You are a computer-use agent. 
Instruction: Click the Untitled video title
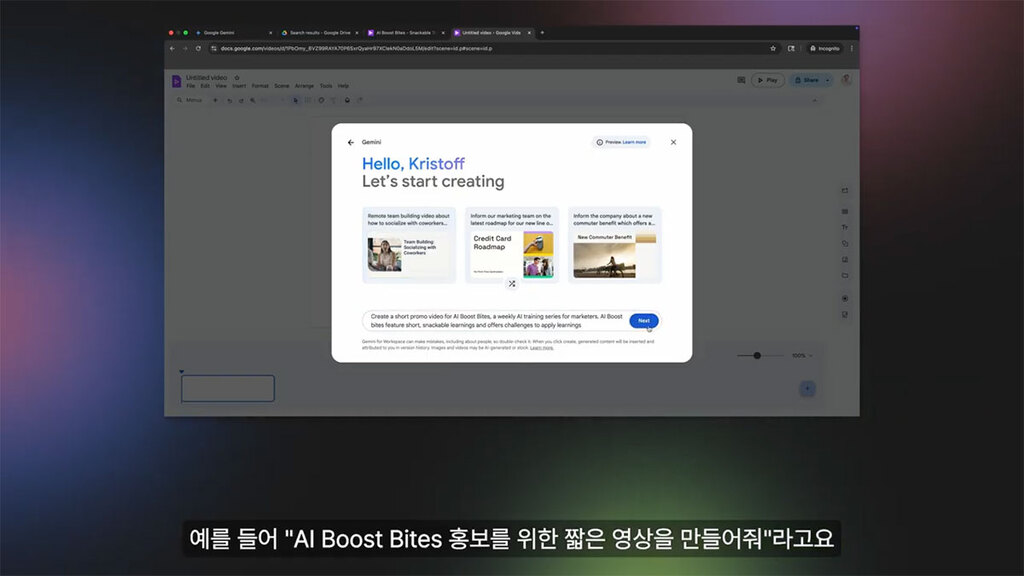(x=206, y=78)
